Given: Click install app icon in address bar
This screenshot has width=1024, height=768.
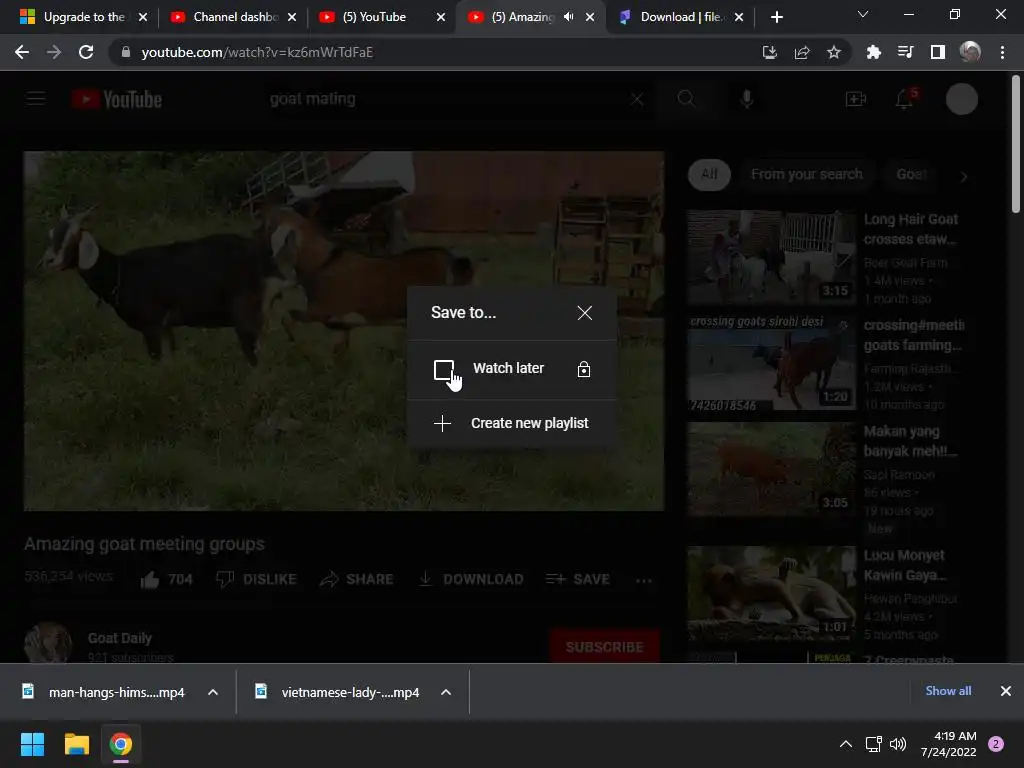Looking at the screenshot, I should point(770,52).
